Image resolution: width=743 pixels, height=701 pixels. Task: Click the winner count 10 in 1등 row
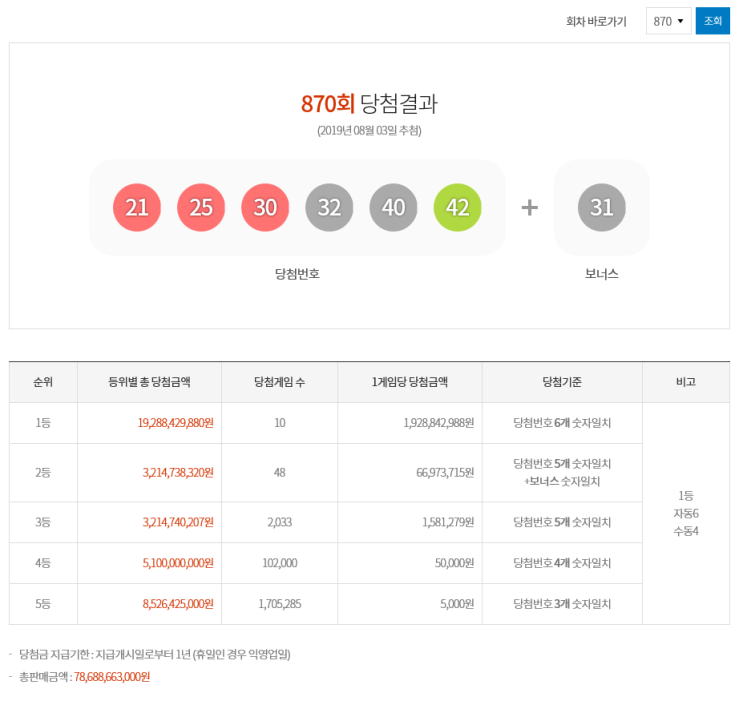tap(280, 423)
